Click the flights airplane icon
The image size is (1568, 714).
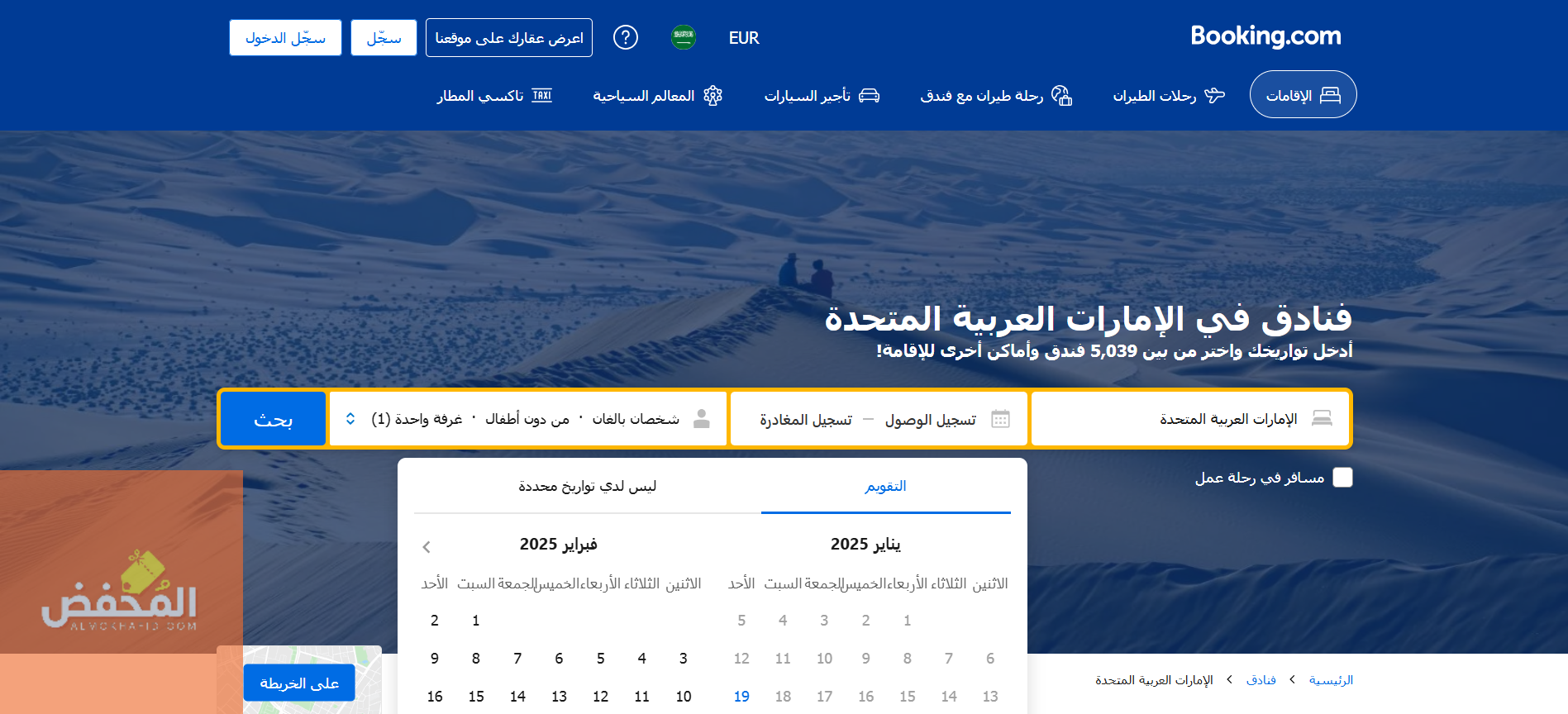pos(1214,96)
